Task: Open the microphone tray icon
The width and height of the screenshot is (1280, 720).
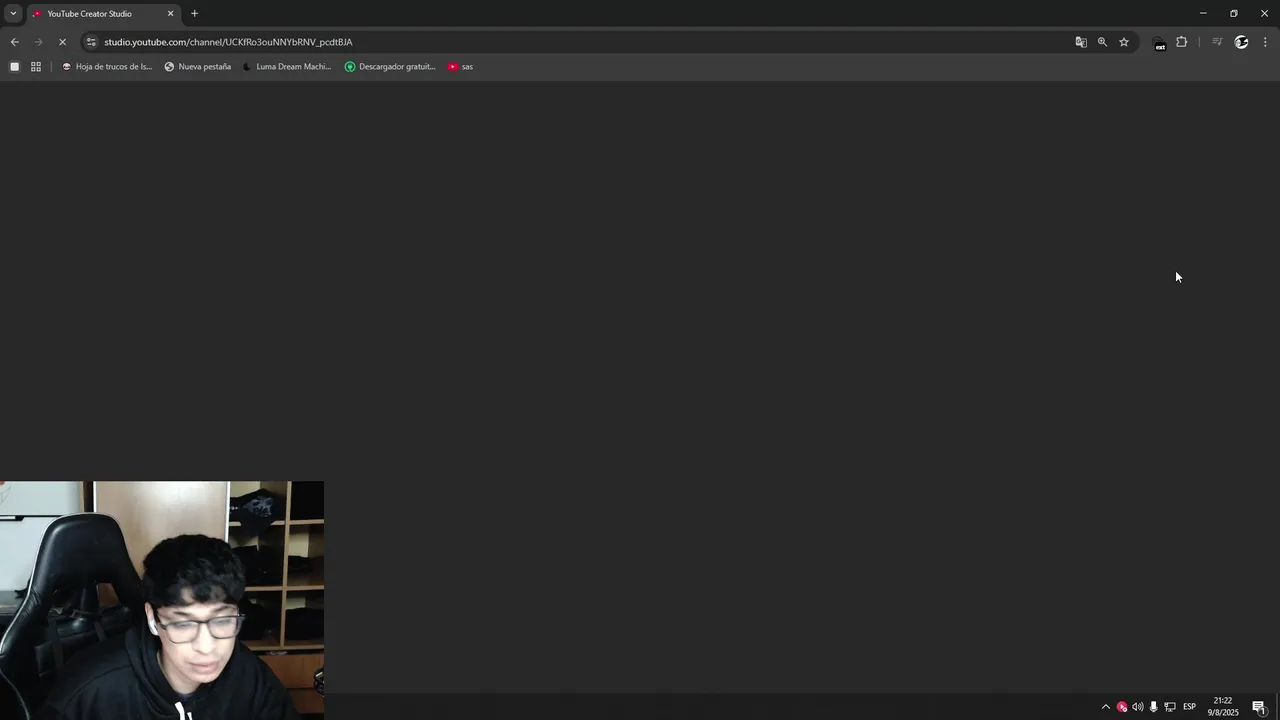Action: click(1154, 707)
